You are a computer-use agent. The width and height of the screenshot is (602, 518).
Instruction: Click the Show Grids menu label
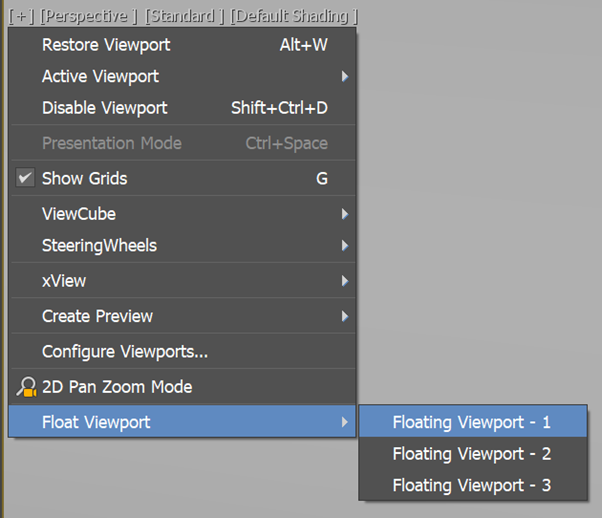[84, 179]
